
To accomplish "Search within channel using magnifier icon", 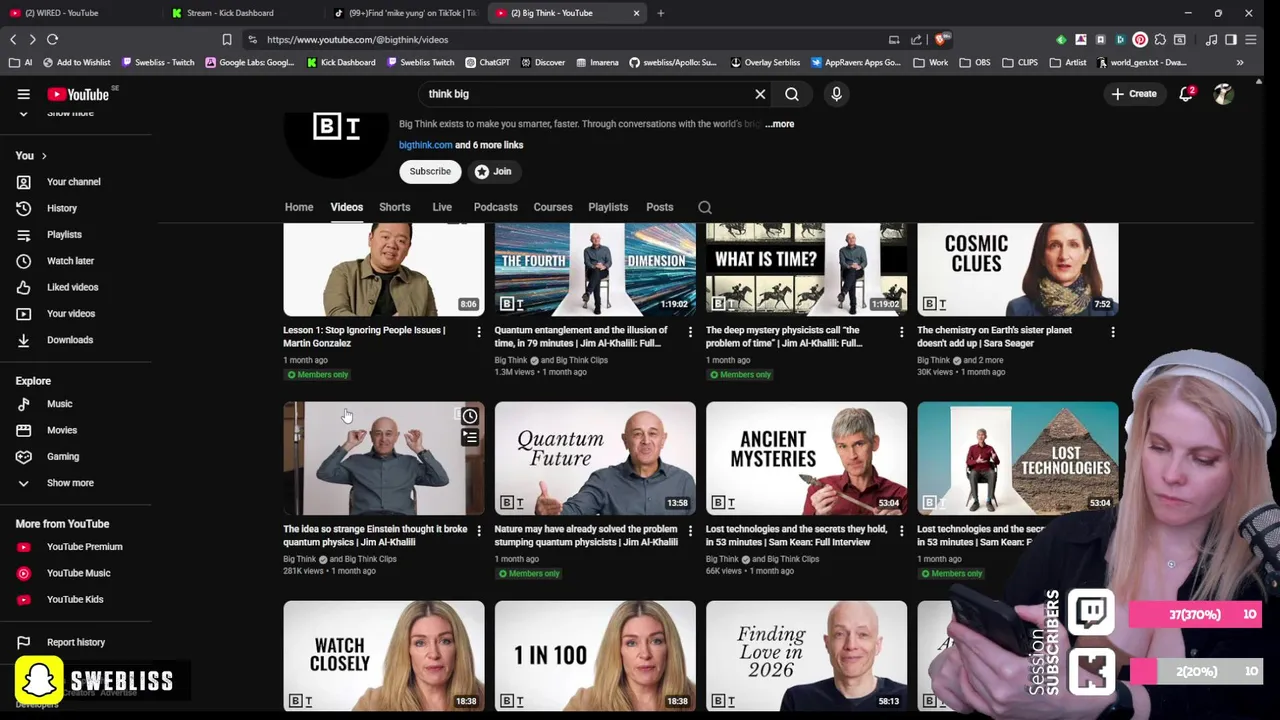I will 705,207.
